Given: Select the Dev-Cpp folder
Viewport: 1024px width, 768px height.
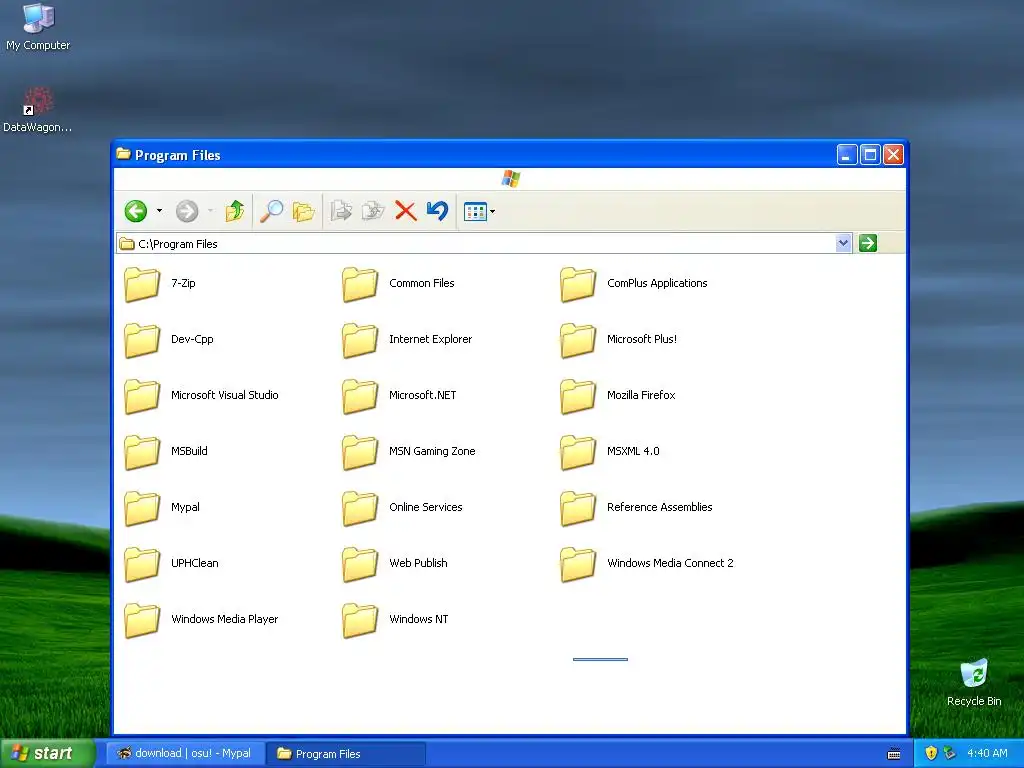Looking at the screenshot, I should pos(168,340).
